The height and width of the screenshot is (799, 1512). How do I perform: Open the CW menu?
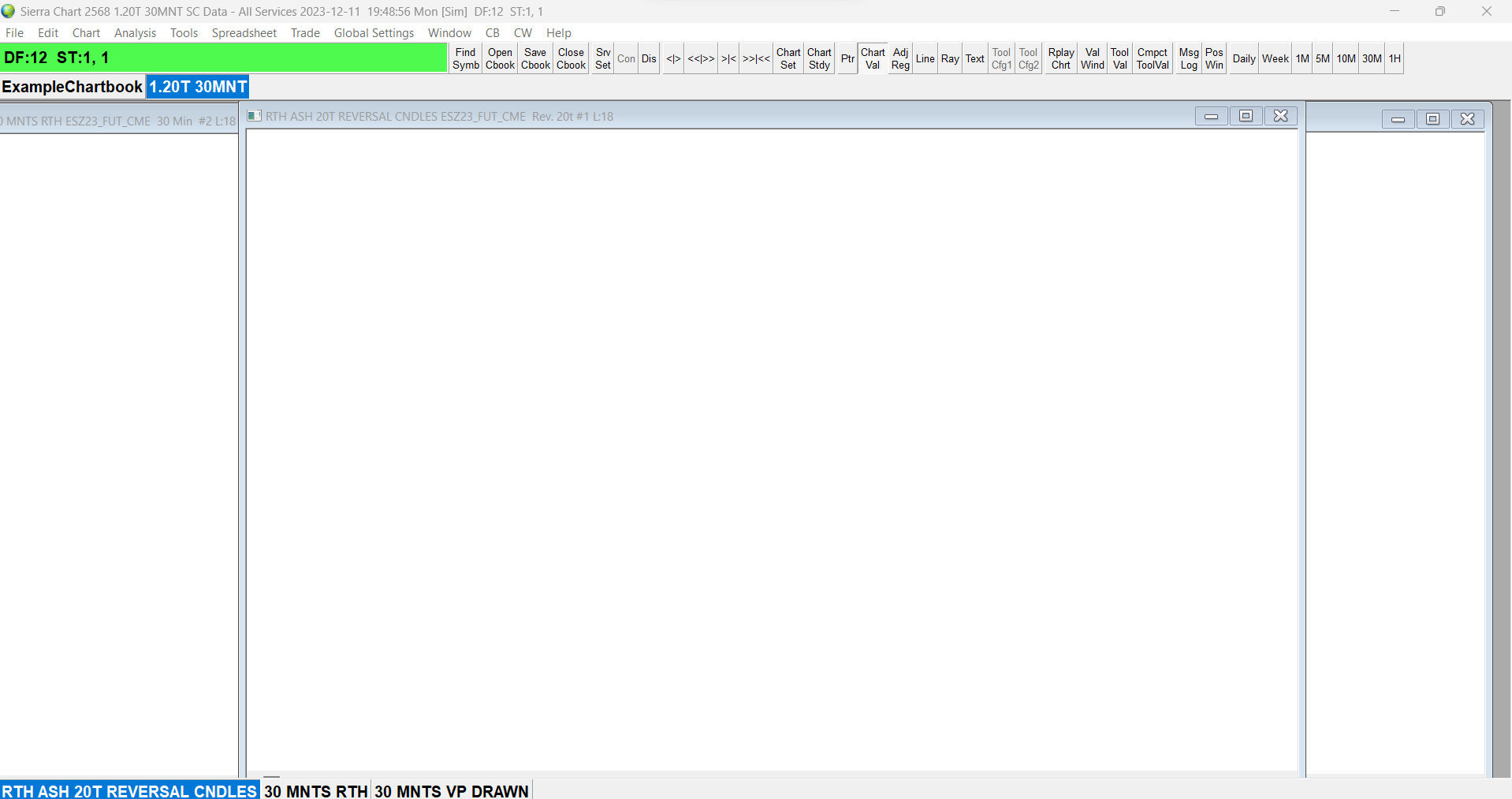click(x=523, y=33)
